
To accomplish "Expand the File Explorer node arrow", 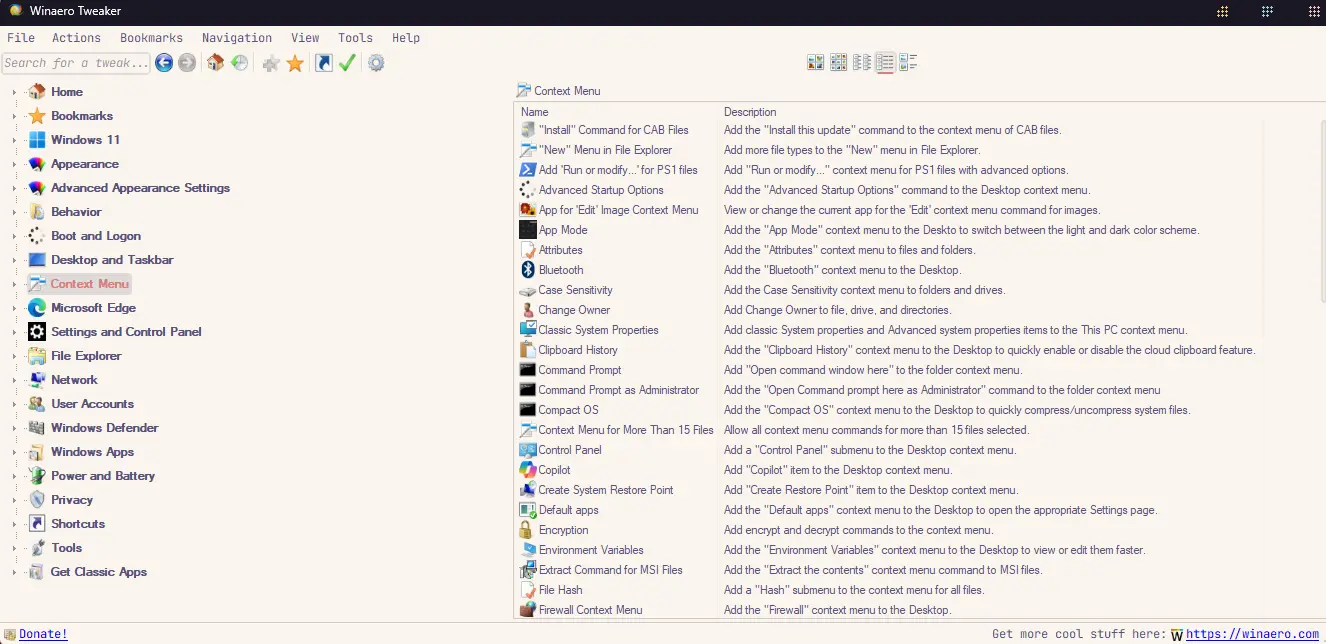I will (14, 356).
